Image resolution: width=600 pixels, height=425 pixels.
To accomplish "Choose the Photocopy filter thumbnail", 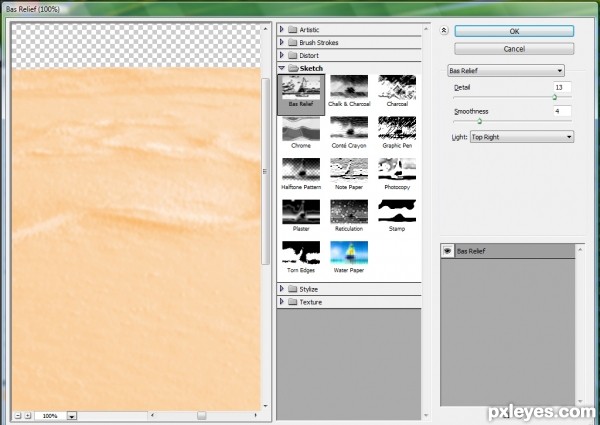I will tap(397, 174).
